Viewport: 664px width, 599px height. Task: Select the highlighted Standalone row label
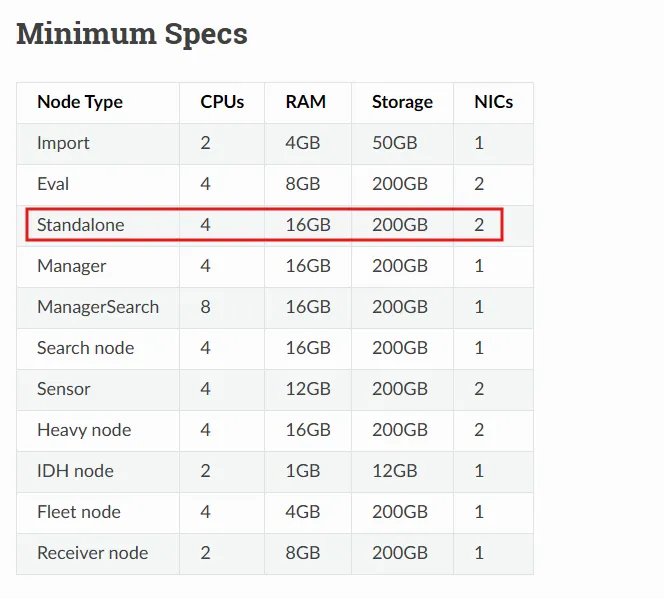[x=81, y=225]
